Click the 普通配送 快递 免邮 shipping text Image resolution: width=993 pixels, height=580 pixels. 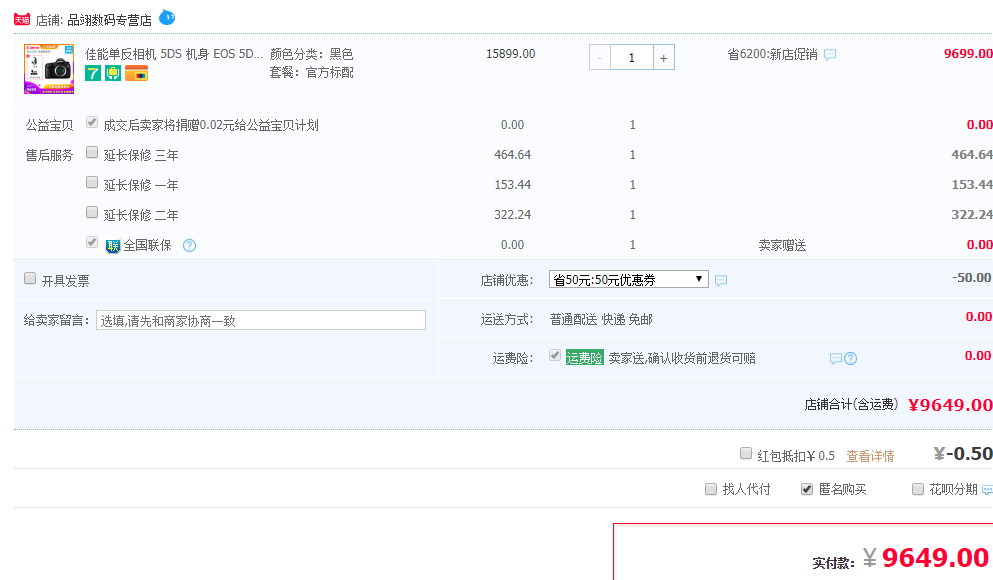click(601, 320)
